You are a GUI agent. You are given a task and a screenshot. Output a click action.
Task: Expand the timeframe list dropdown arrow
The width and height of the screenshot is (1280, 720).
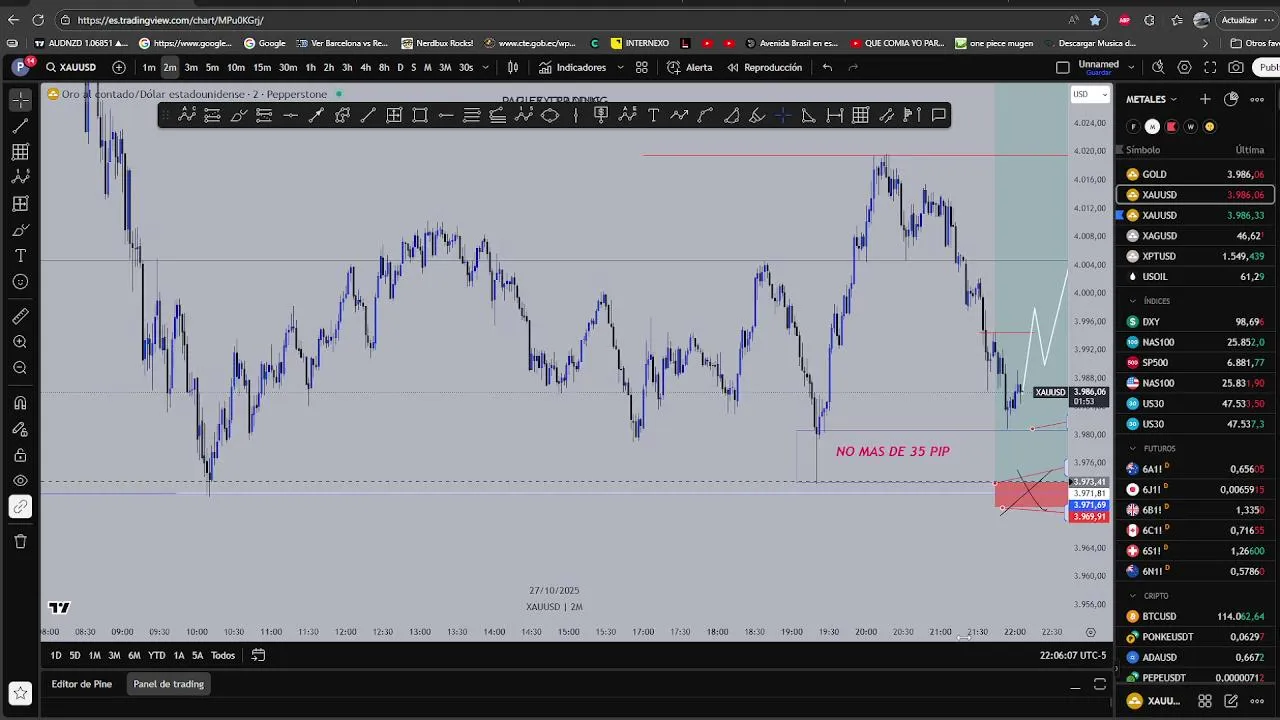[x=486, y=67]
